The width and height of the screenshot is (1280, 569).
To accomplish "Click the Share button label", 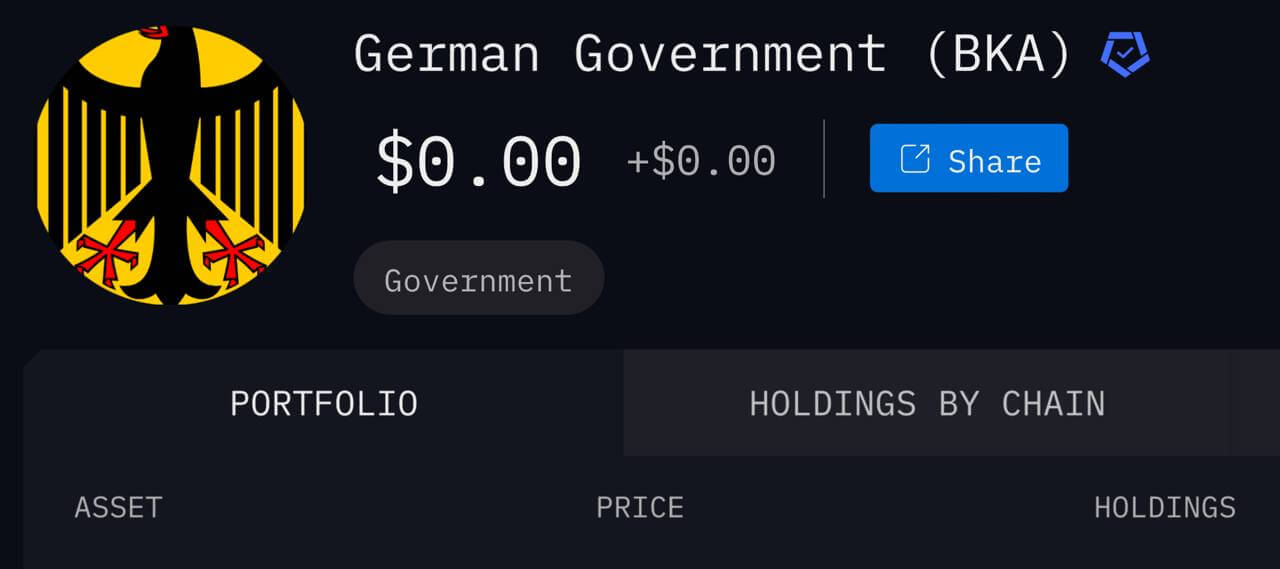I will click(x=994, y=161).
